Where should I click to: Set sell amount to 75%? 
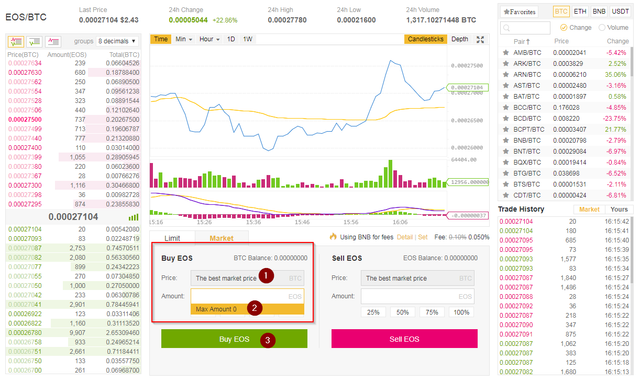pyautogui.click(x=432, y=312)
